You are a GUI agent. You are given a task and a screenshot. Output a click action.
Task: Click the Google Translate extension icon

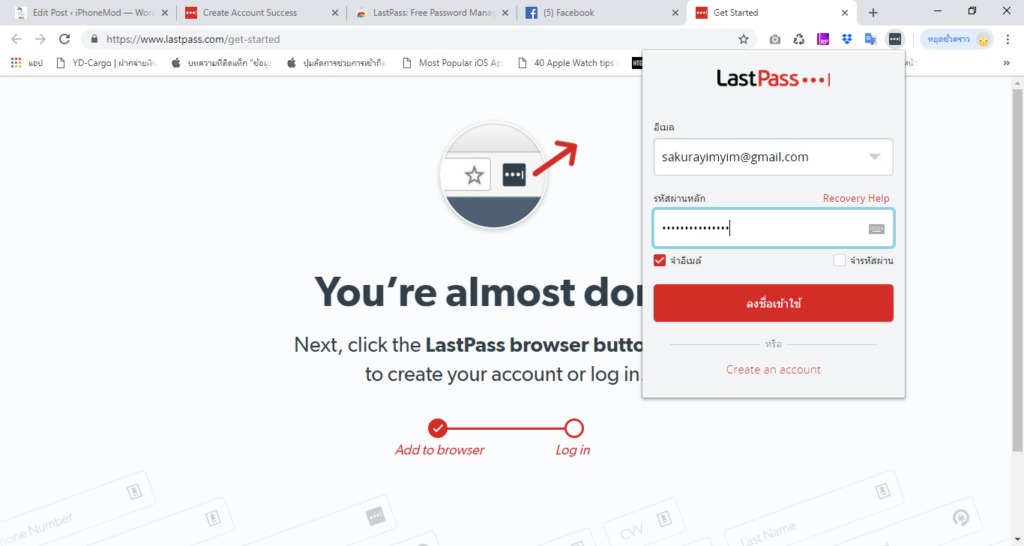(x=871, y=39)
